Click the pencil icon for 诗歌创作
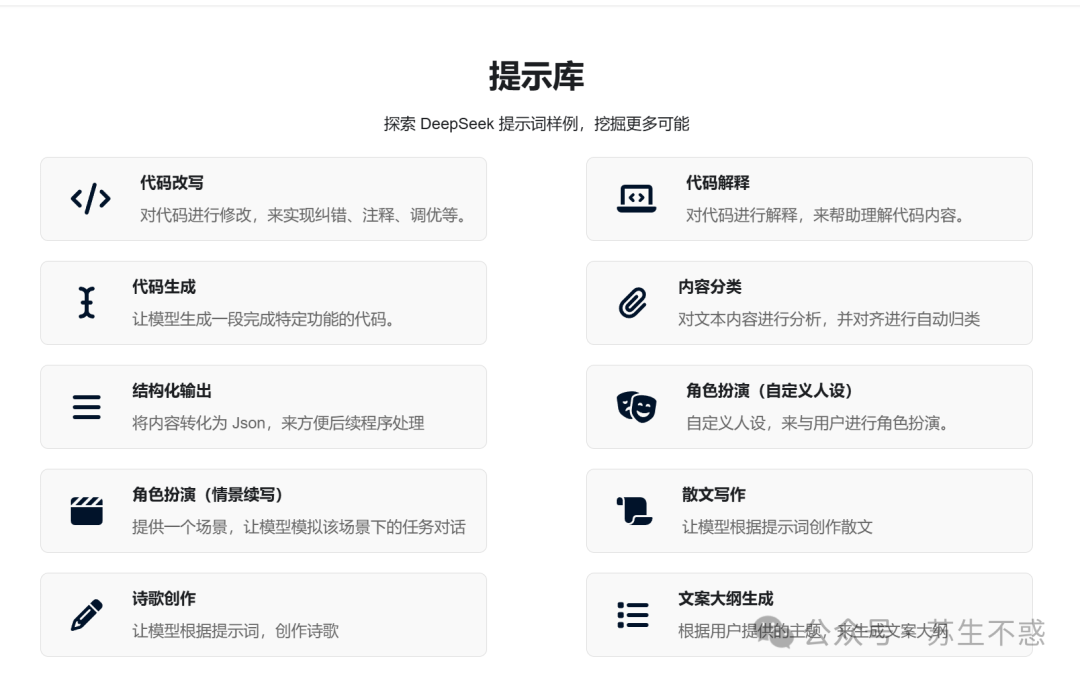The image size is (1080, 676). (87, 615)
